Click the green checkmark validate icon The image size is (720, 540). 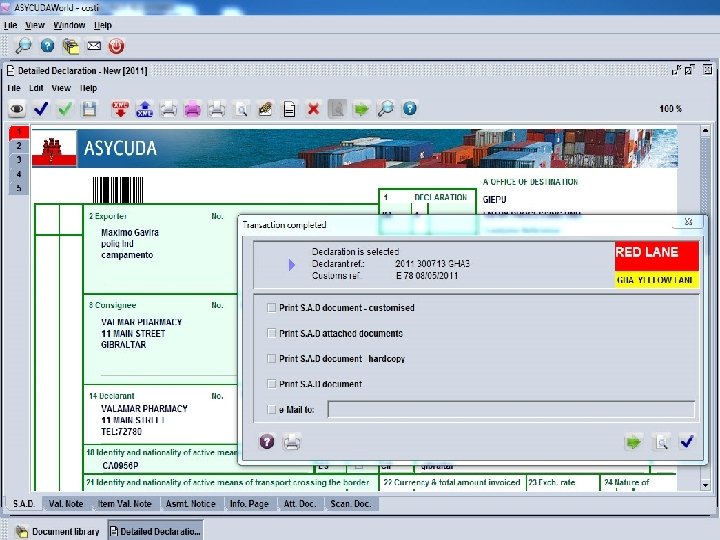point(65,109)
